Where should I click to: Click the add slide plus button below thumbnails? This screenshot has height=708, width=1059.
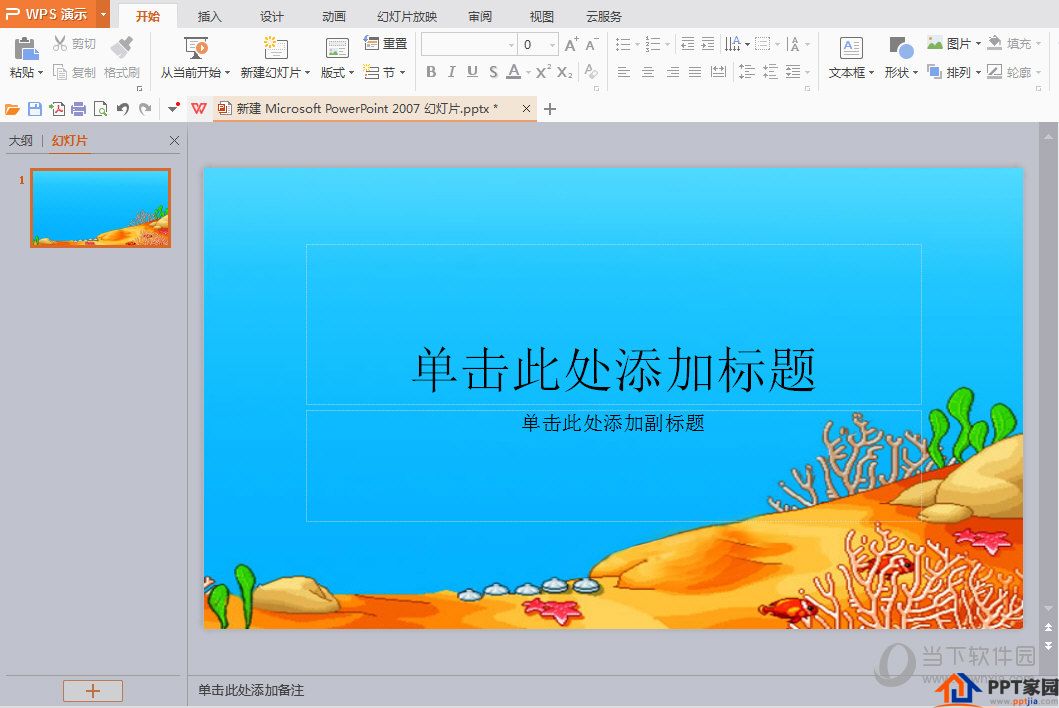coord(93,690)
